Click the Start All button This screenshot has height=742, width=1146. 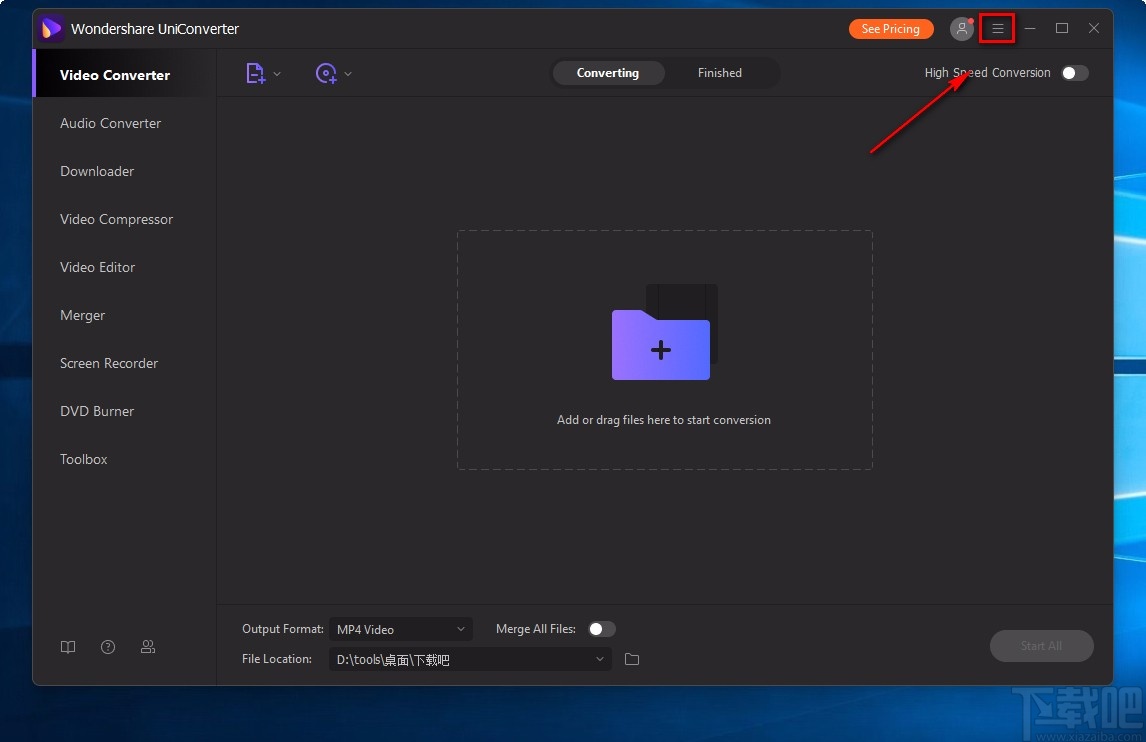[x=1041, y=646]
